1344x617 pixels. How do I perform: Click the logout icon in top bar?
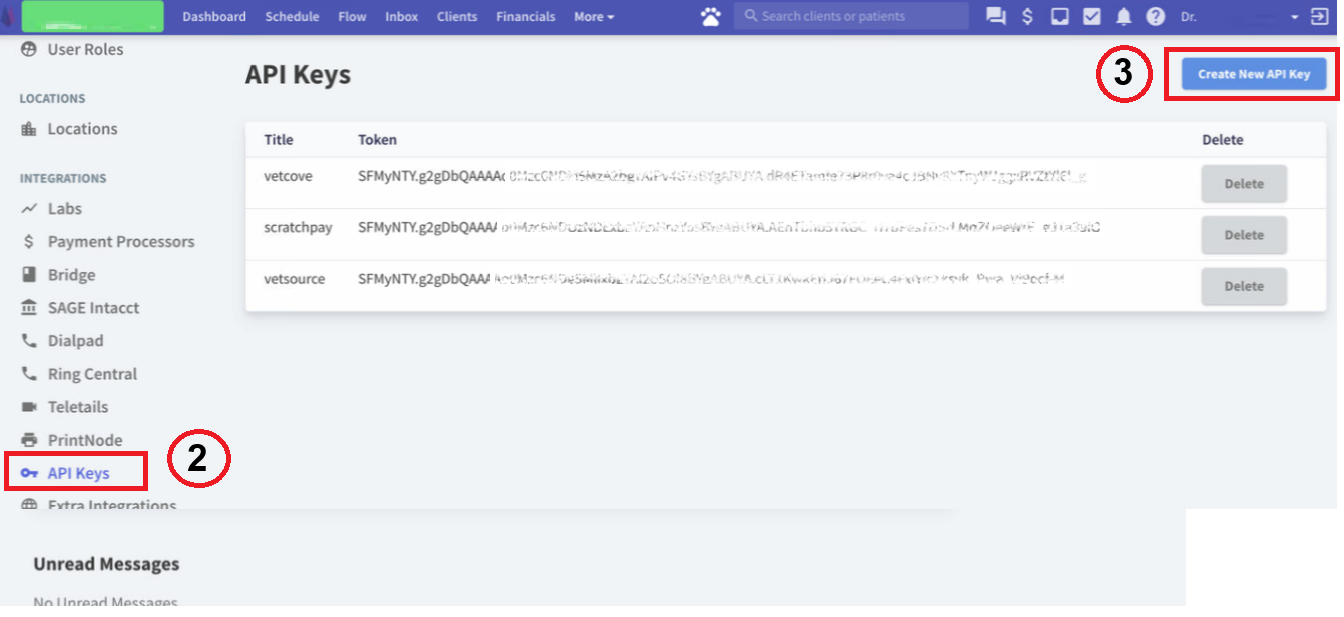1319,17
